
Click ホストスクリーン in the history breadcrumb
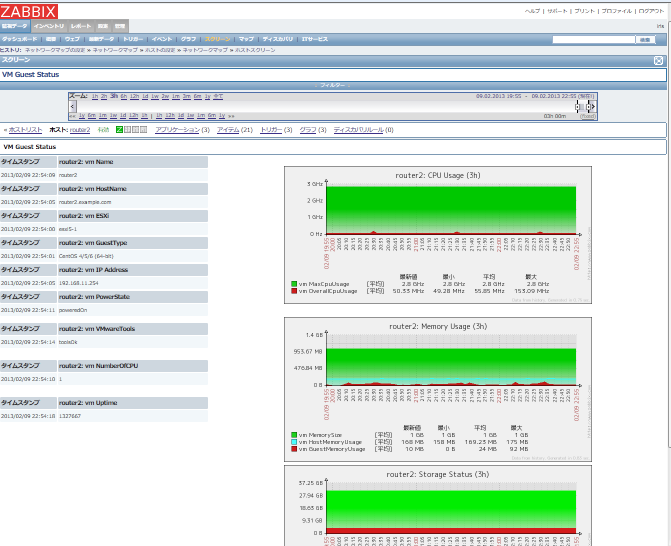click(255, 50)
